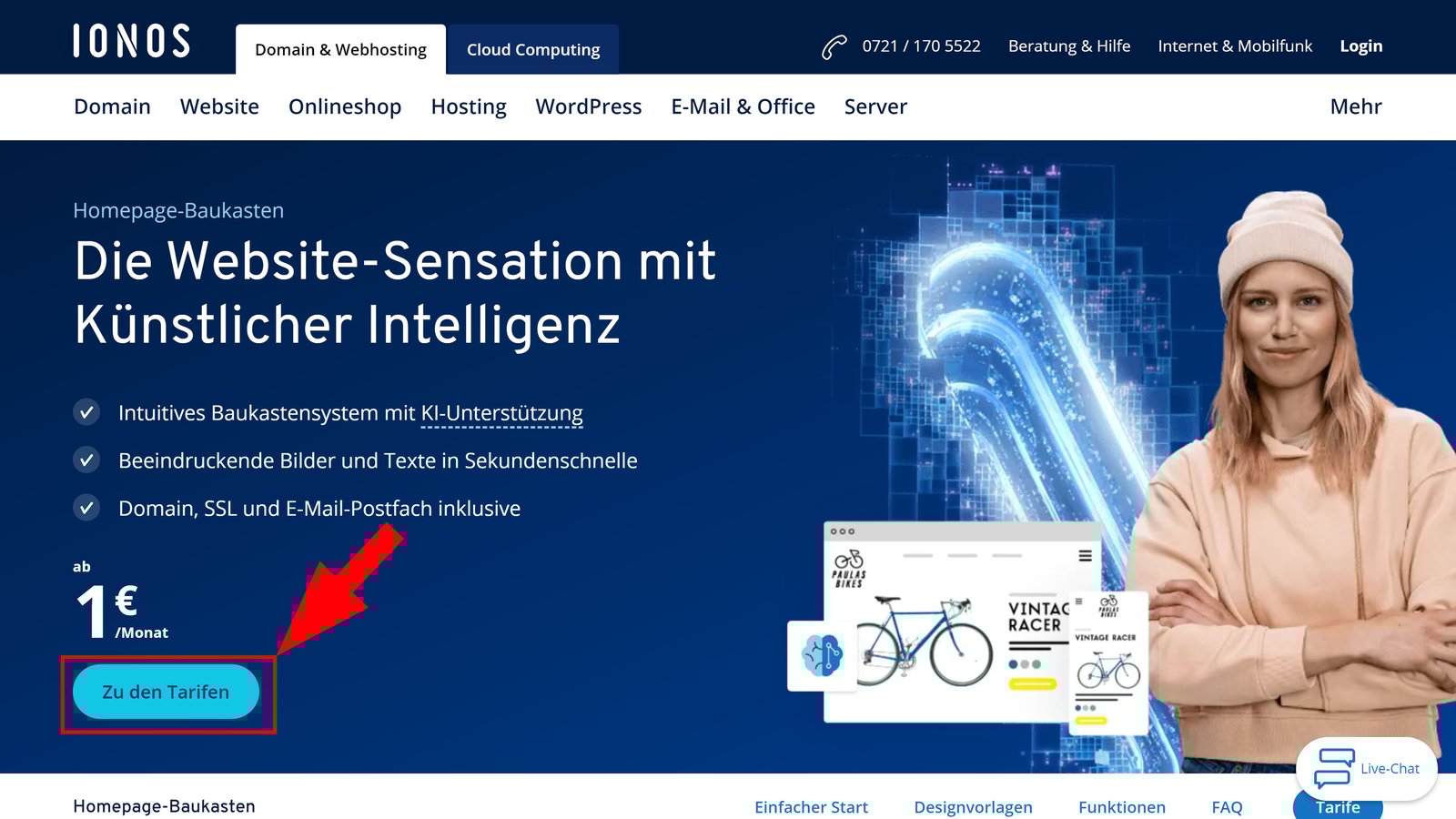Select WordPress in the main navigation
Image resolution: width=1456 pixels, height=819 pixels.
tap(589, 106)
